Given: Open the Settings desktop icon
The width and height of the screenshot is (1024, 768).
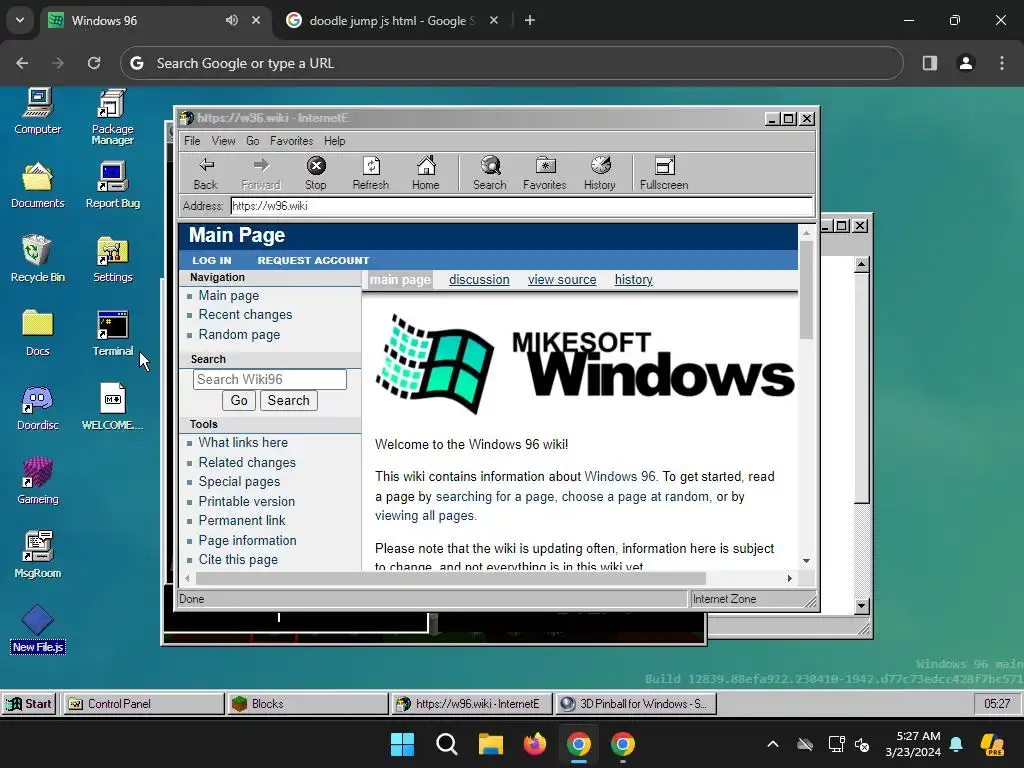Looking at the screenshot, I should pos(112,259).
